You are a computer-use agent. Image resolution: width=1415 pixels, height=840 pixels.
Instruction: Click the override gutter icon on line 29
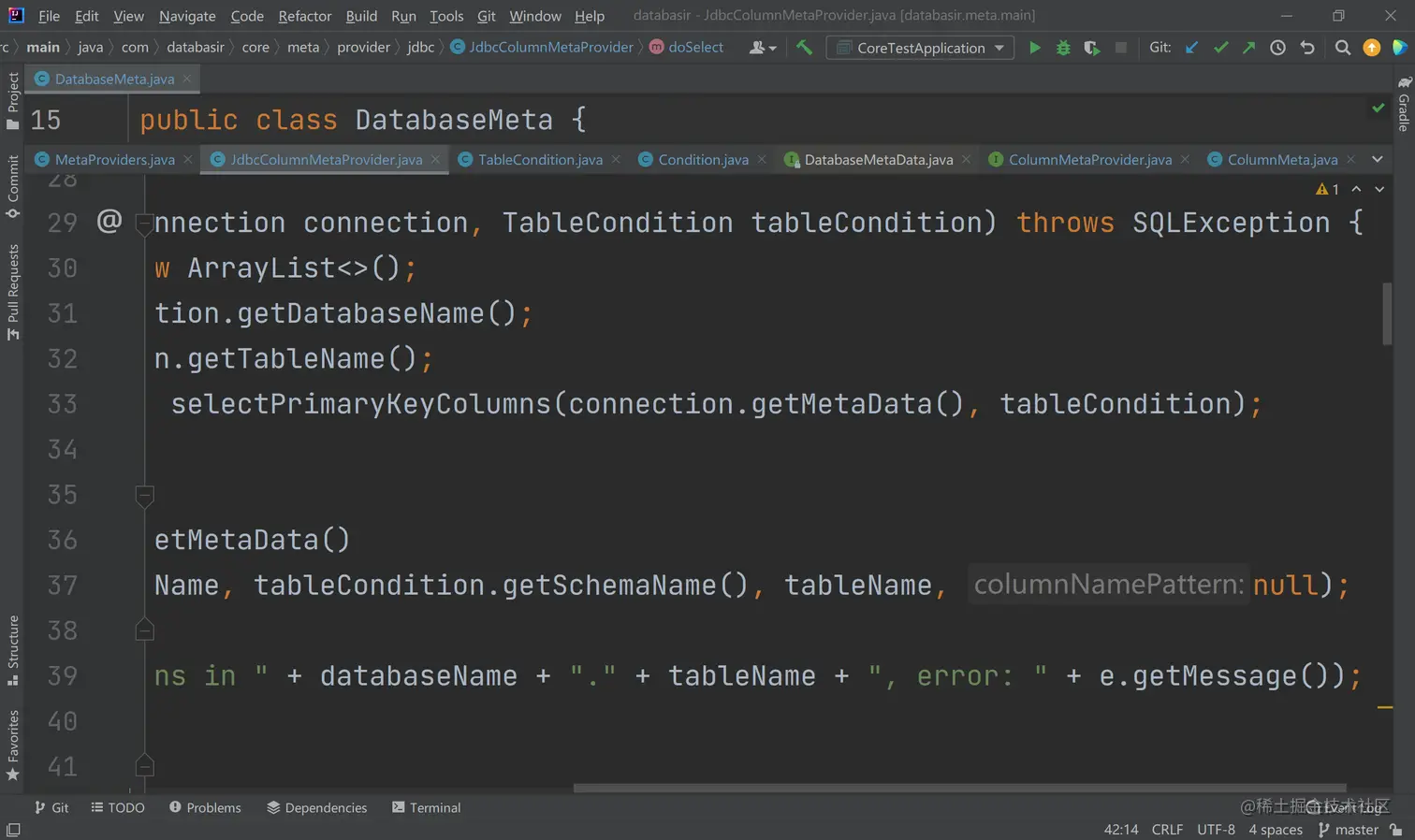point(109,221)
